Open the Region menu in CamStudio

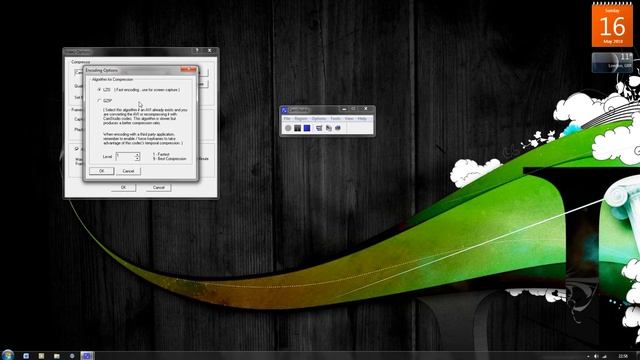click(301, 119)
